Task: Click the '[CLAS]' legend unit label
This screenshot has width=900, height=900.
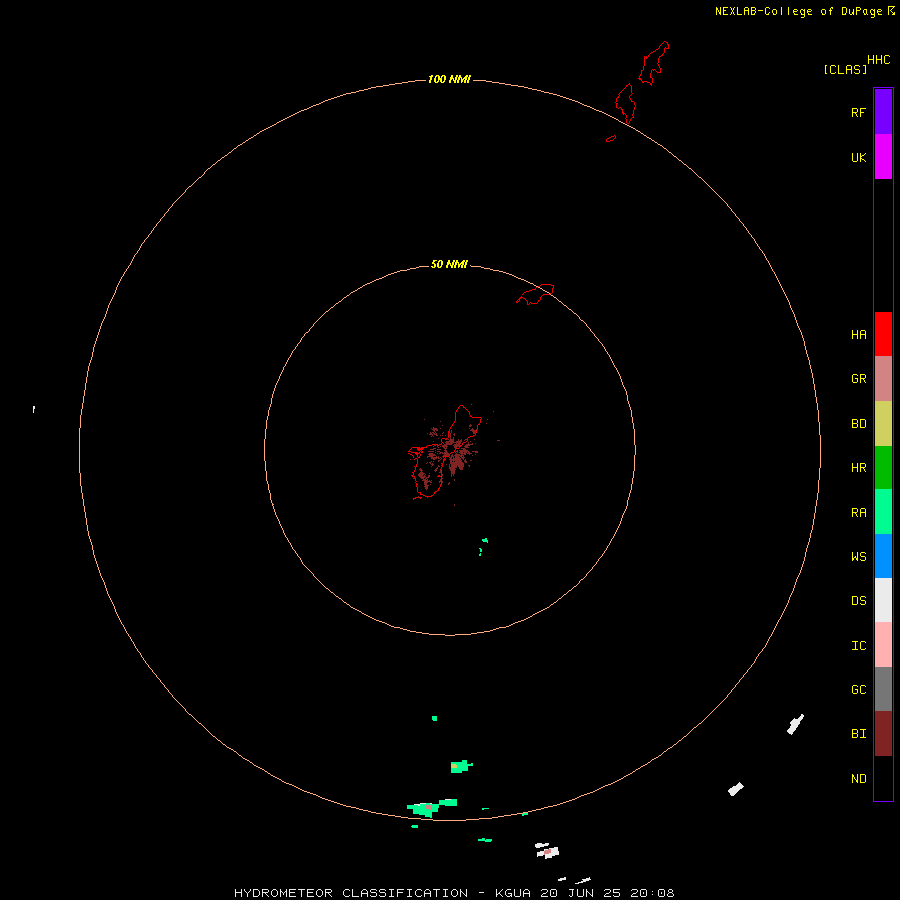Action: click(x=845, y=69)
